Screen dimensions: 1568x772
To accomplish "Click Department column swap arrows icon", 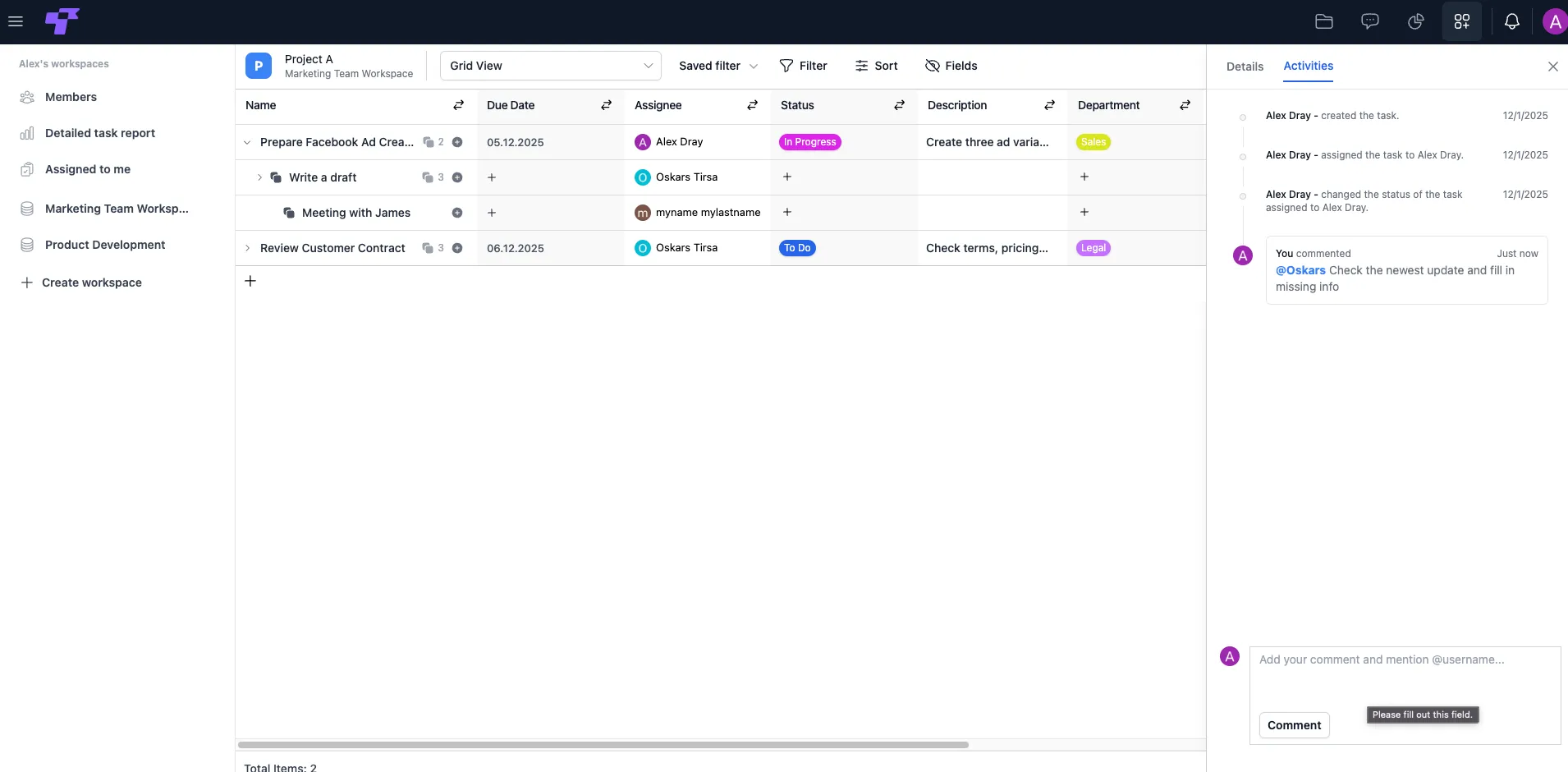I will [1185, 105].
